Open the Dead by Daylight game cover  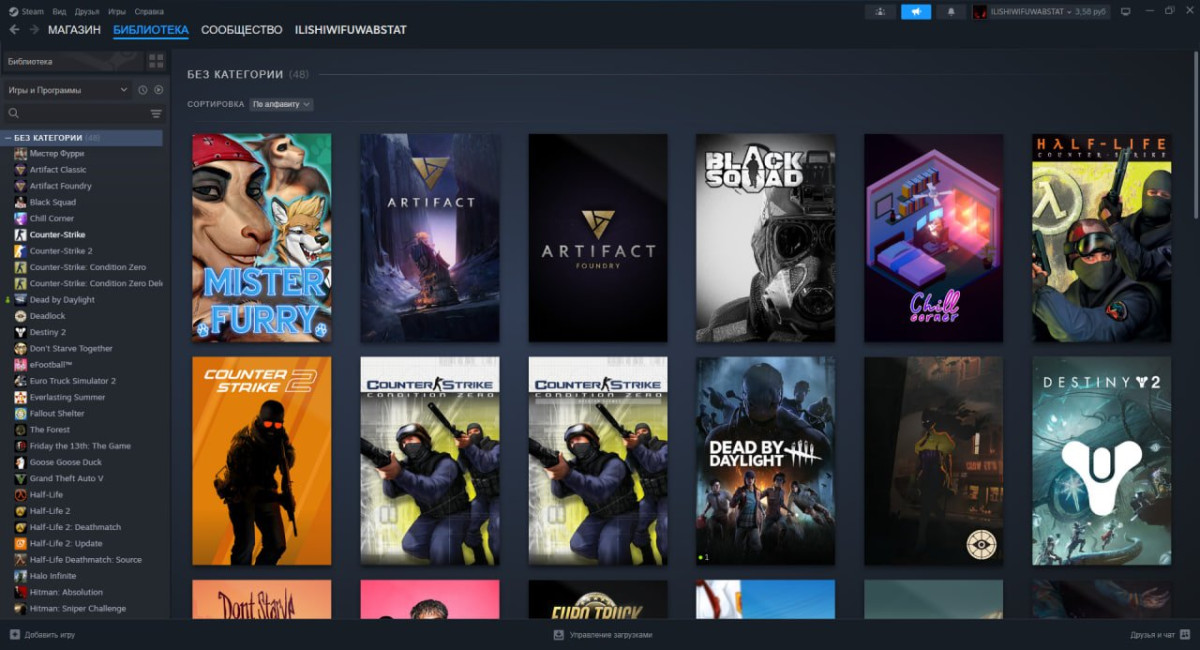(766, 461)
